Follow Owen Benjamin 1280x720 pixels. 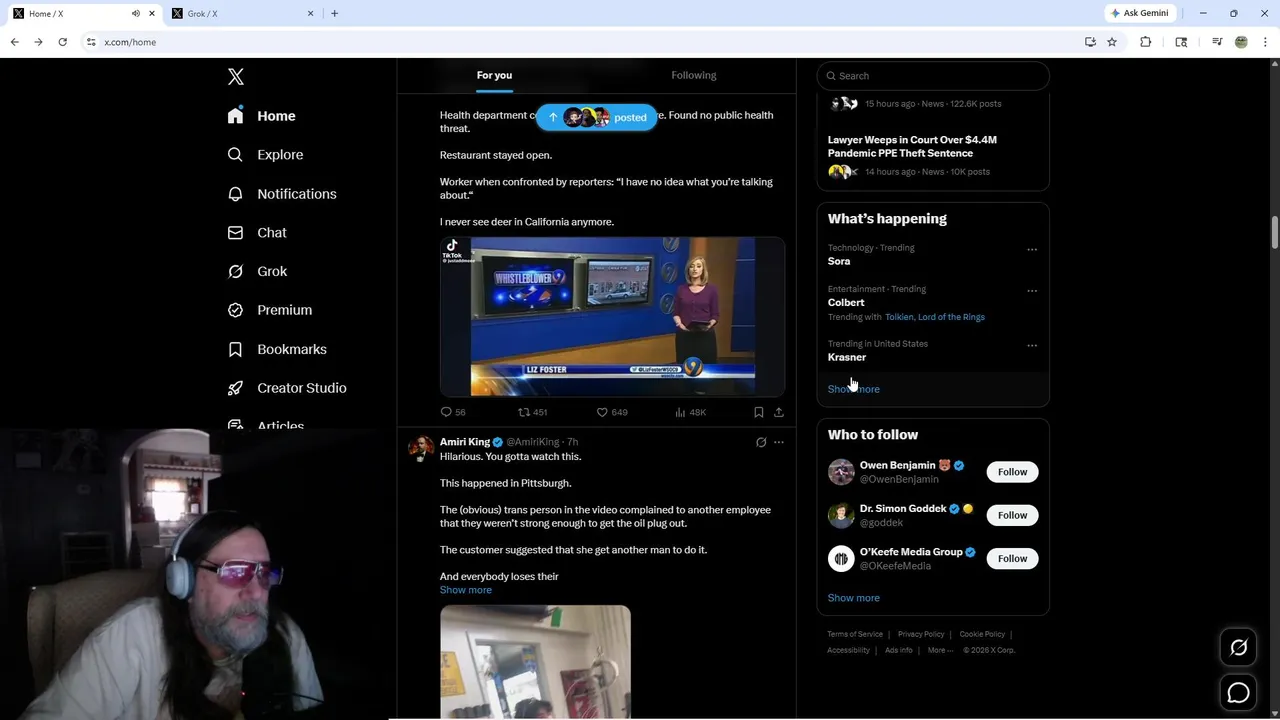point(1012,472)
